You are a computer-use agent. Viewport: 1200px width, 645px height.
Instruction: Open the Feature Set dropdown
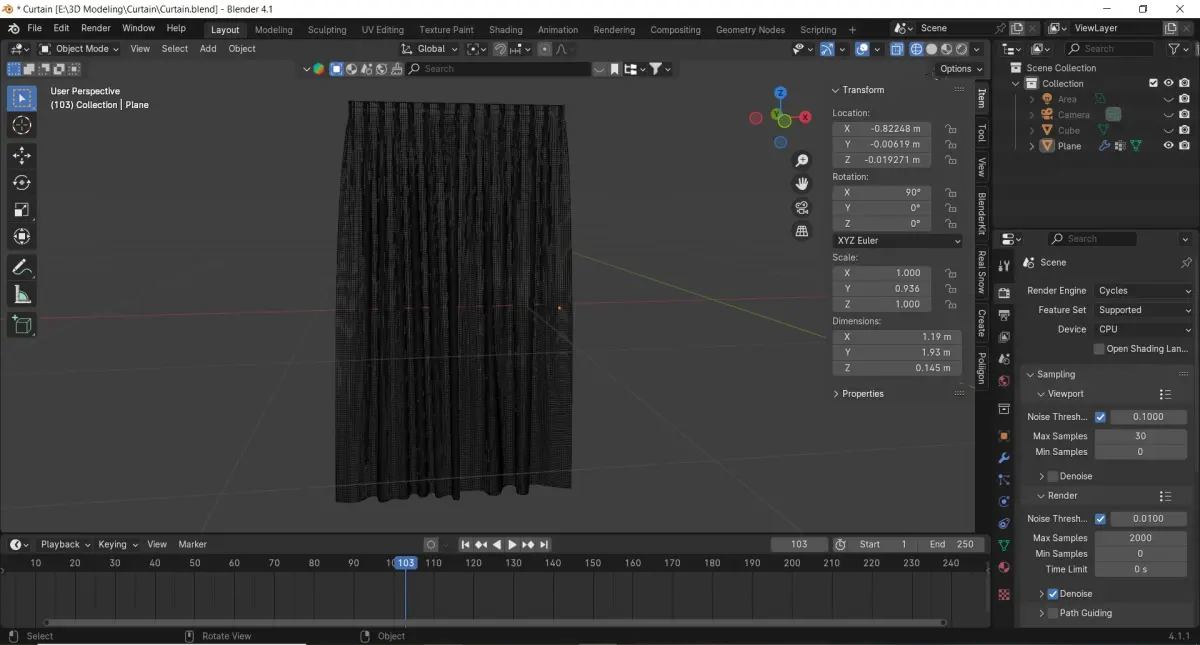tap(1144, 310)
